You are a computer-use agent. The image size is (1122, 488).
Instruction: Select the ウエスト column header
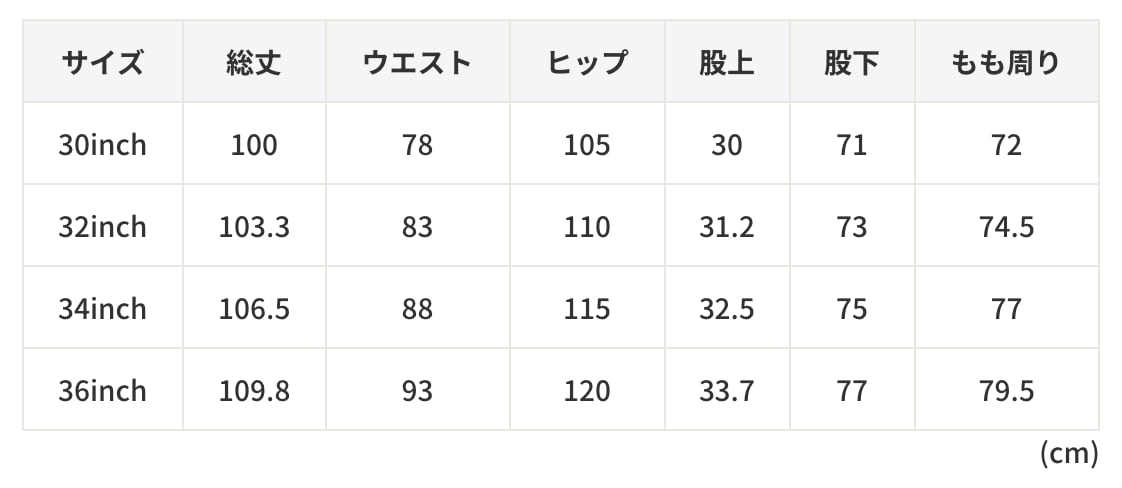417,63
